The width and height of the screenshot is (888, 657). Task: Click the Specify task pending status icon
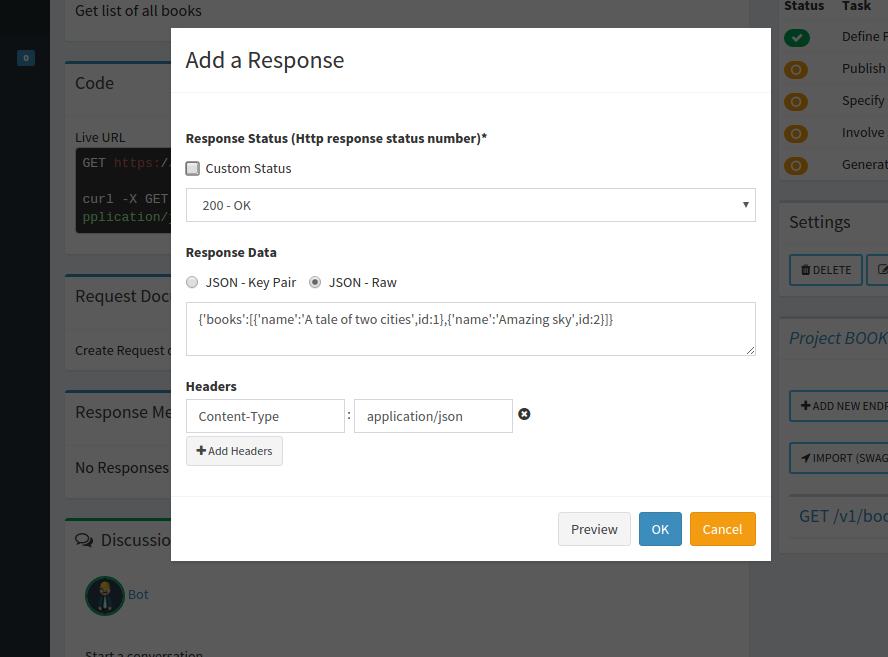coord(796,101)
